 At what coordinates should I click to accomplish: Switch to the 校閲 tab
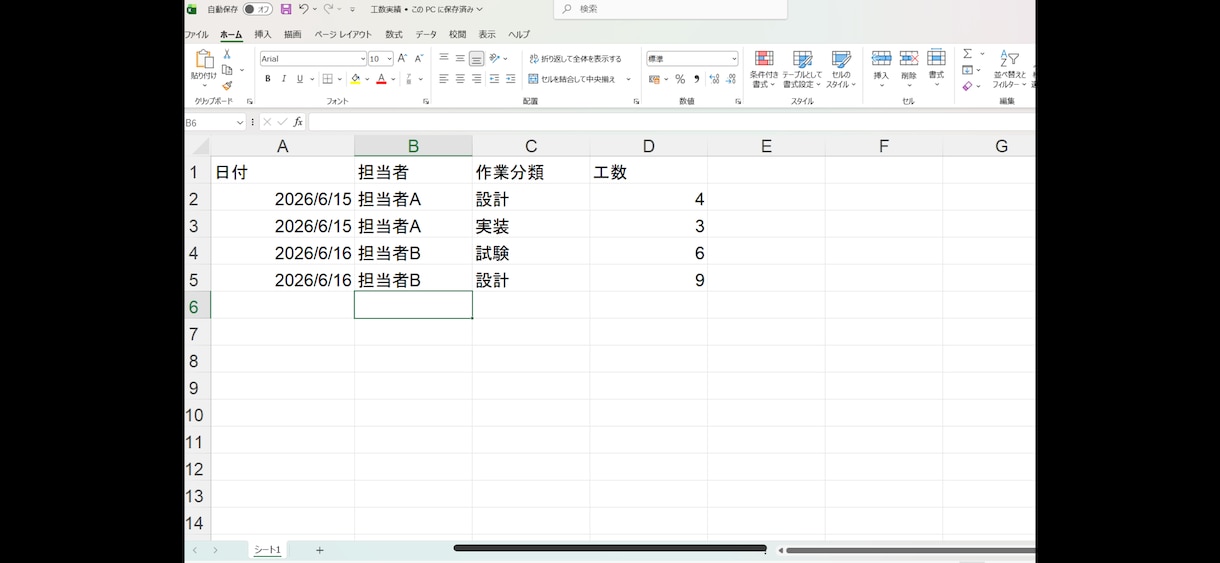(458, 34)
